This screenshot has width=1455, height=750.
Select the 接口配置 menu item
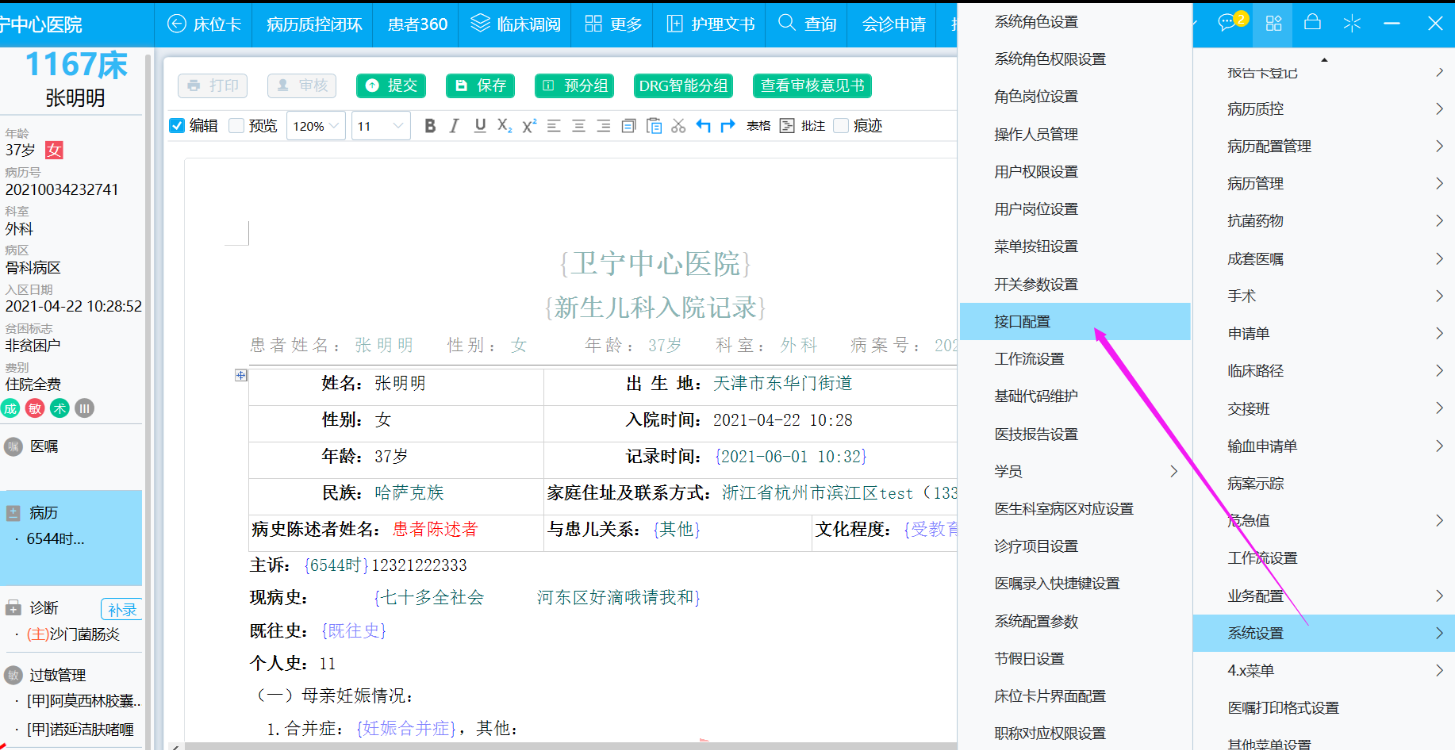(1075, 322)
